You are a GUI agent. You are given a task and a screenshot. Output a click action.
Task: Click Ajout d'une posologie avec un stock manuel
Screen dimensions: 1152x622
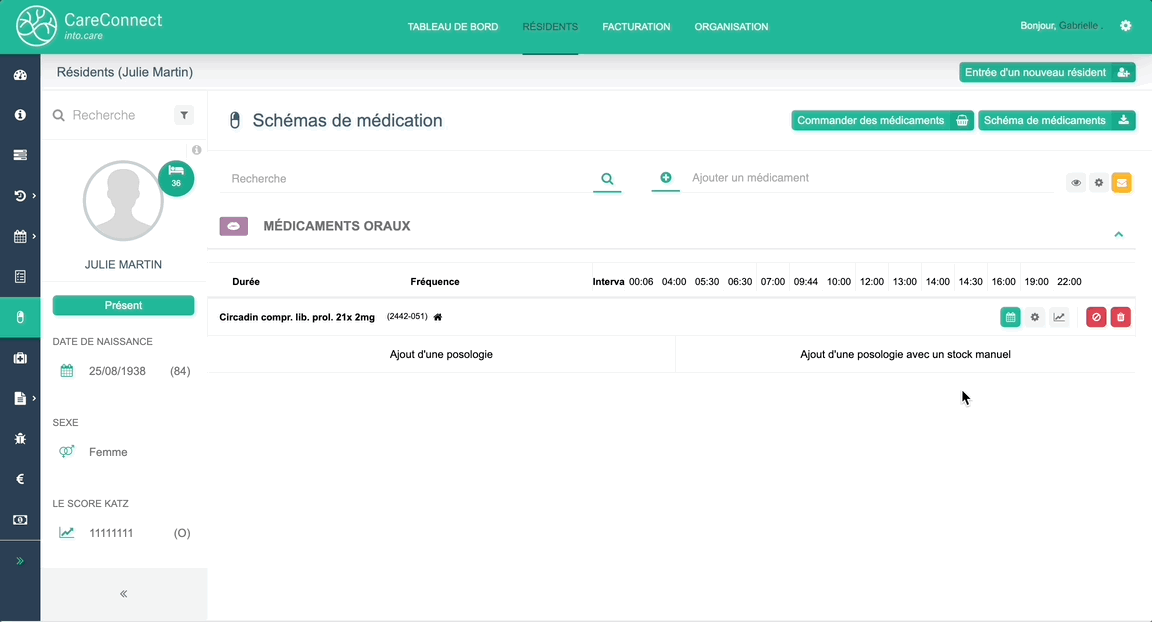905,354
